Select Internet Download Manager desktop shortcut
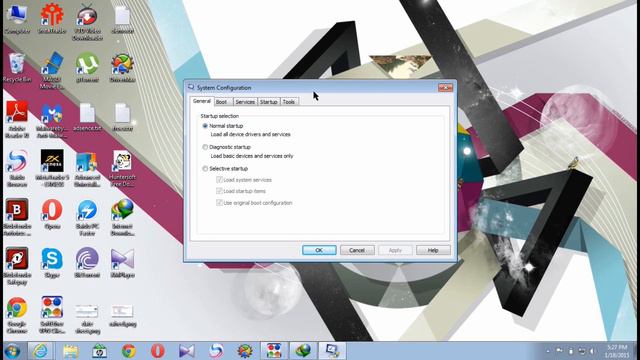Viewport: 640px width, 360px height. coord(122,217)
